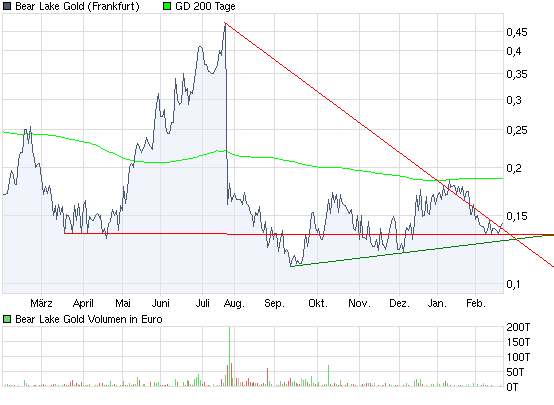554x405 pixels.
Task: Click the 0,4 price axis label
Action: (514, 51)
